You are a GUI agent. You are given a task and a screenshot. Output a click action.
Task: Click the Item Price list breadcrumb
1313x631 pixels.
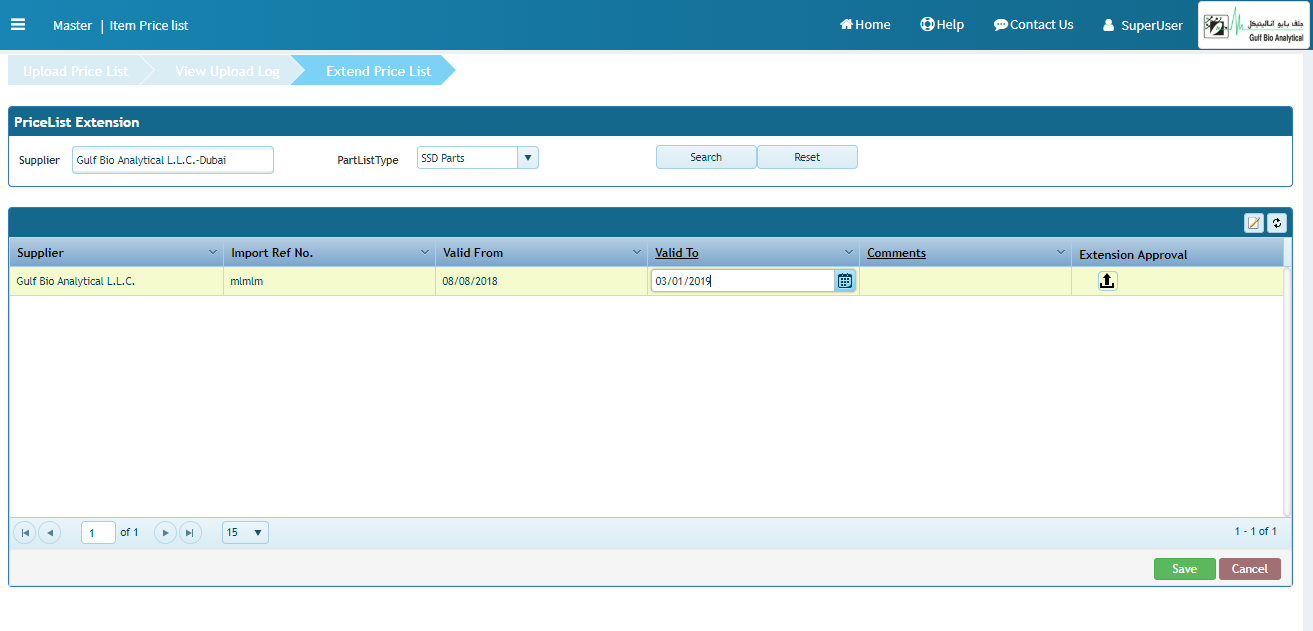click(149, 25)
